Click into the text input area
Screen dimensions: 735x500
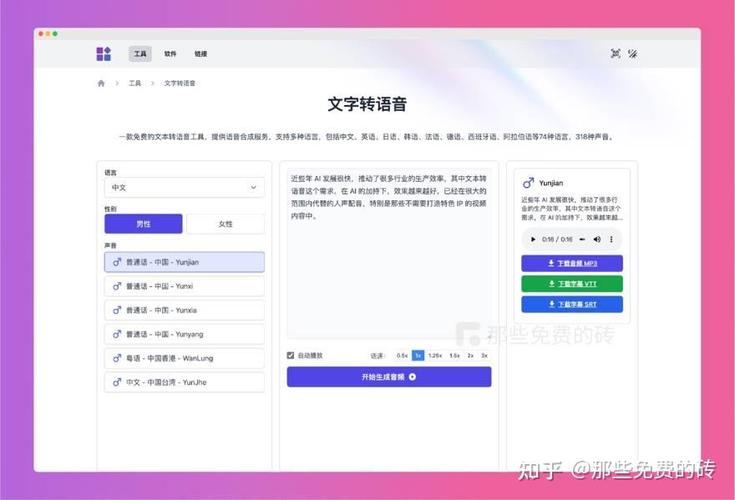tap(389, 254)
